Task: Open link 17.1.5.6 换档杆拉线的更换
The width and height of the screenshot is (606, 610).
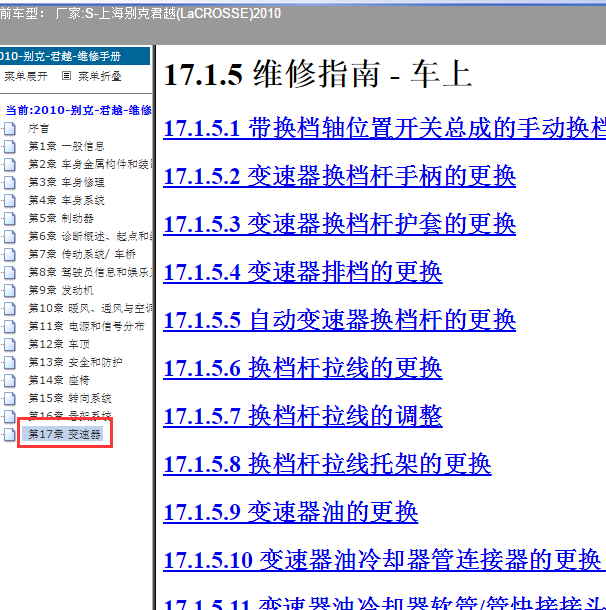Action: 303,368
